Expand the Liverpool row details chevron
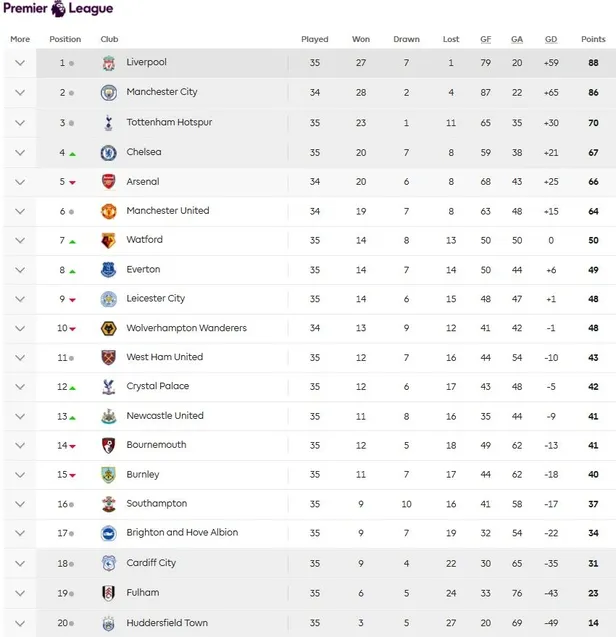 pos(20,63)
